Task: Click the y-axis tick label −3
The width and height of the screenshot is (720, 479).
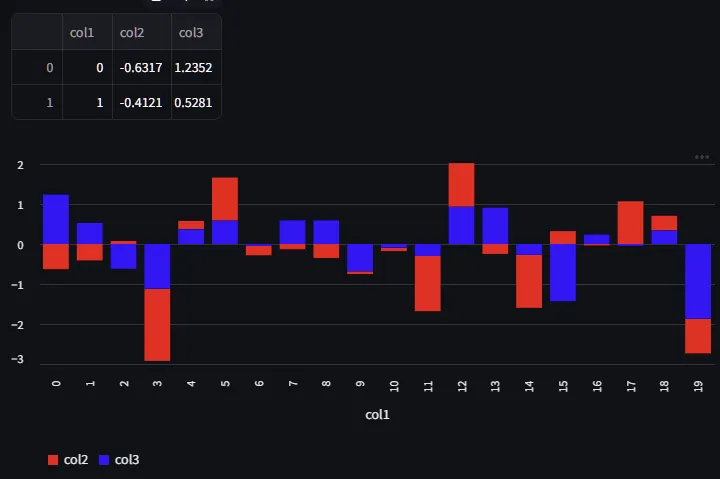Action: pos(17,359)
